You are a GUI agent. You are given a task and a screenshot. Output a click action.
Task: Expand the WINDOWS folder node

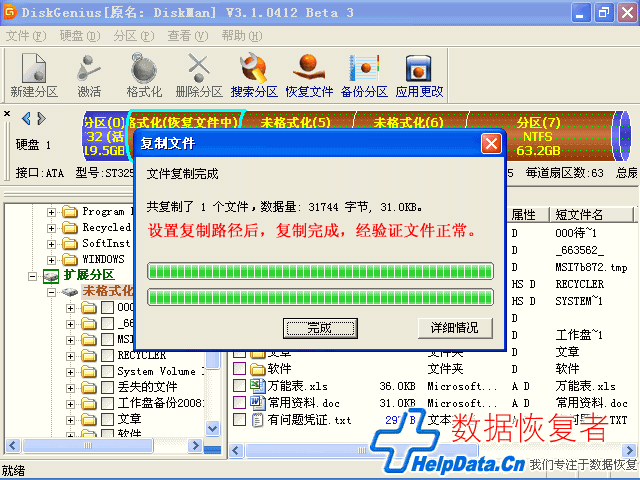point(51,260)
